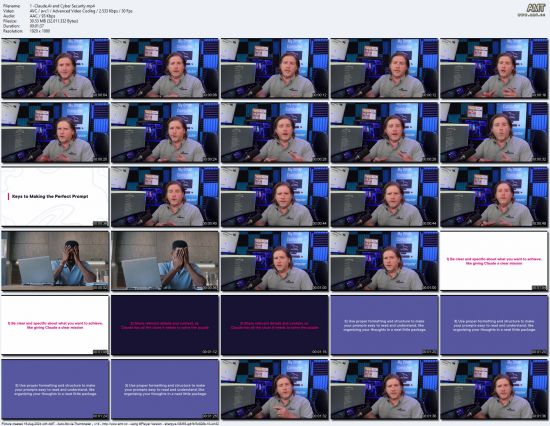Open white 'Be clear and specific' slide ending fourth row
Viewport: 550px width, 426px height.
coord(494,261)
